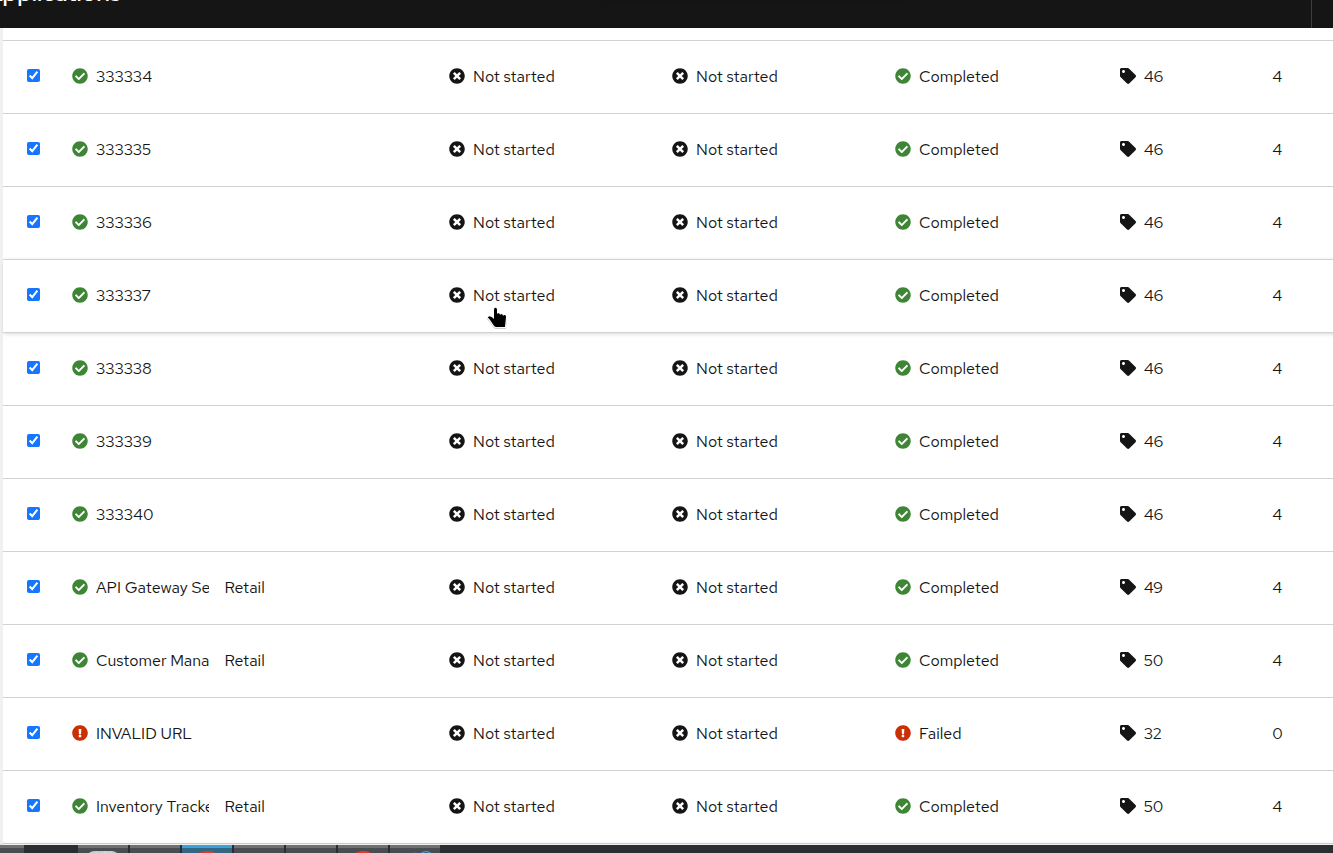Viewport: 1333px width, 853px height.
Task: Click the Retail label in Inventory Tracker row
Action: pos(244,806)
